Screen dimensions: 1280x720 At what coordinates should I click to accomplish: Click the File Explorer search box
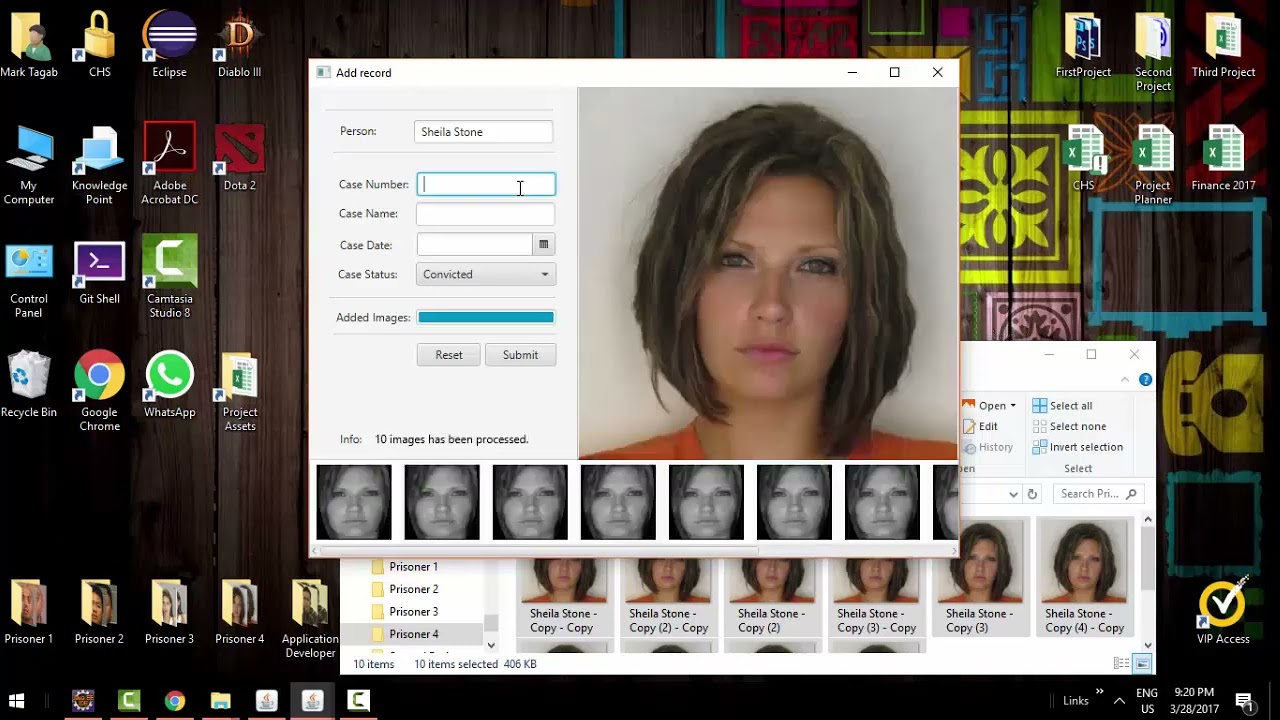click(x=1099, y=494)
